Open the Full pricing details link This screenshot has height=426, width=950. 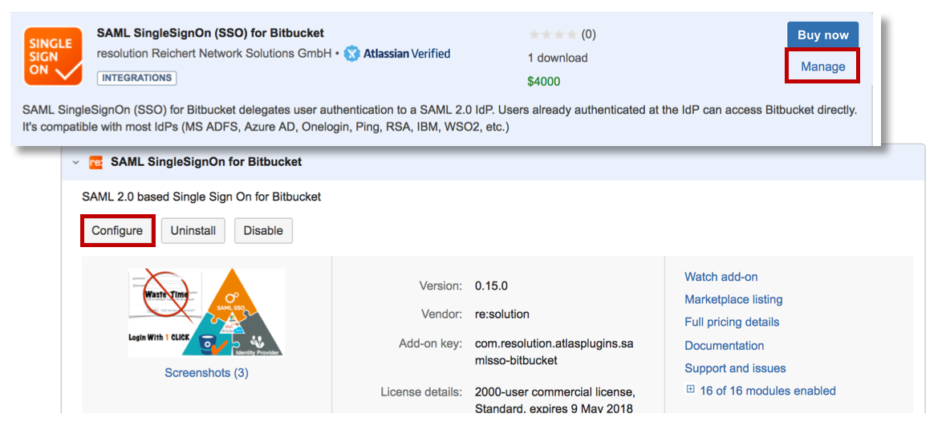click(732, 322)
